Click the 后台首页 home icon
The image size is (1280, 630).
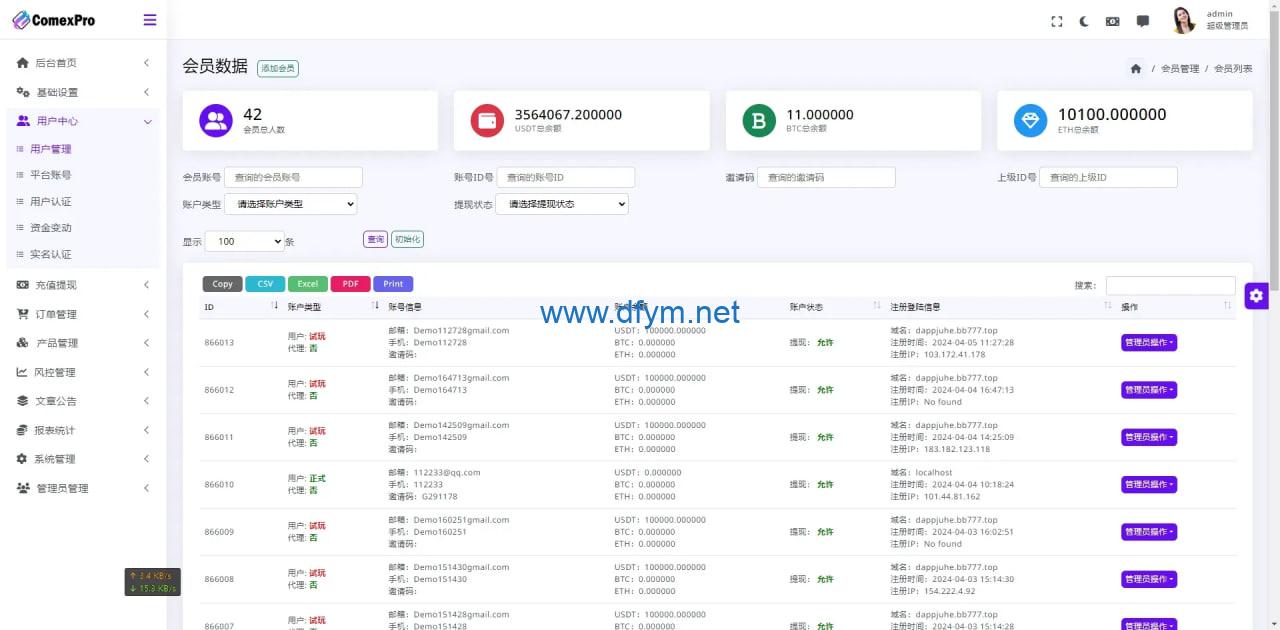[23, 63]
